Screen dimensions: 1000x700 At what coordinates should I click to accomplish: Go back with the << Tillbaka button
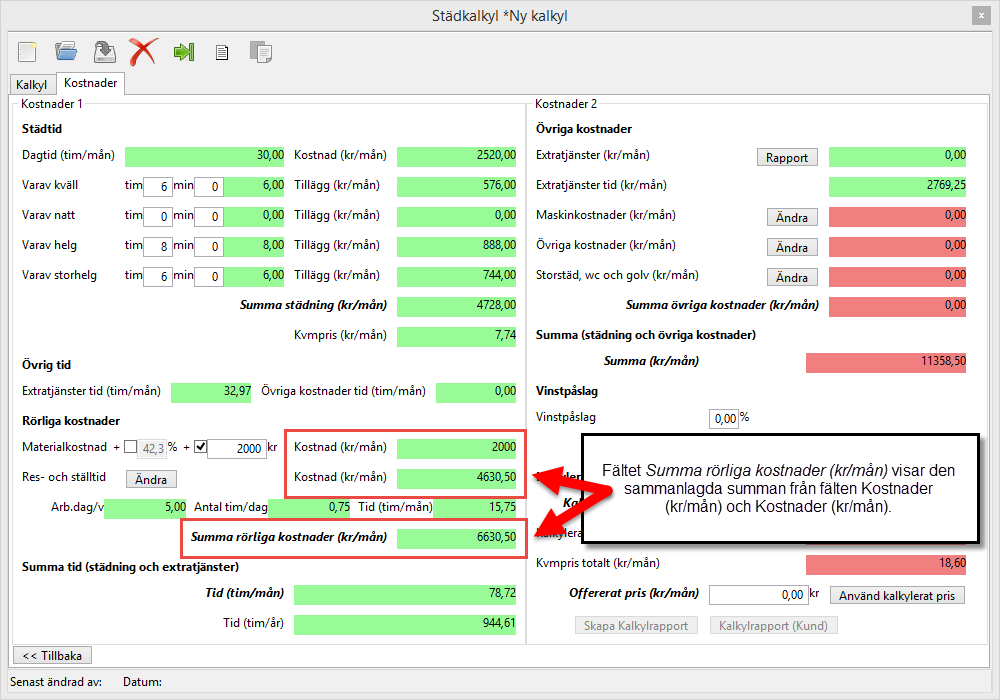[51, 655]
